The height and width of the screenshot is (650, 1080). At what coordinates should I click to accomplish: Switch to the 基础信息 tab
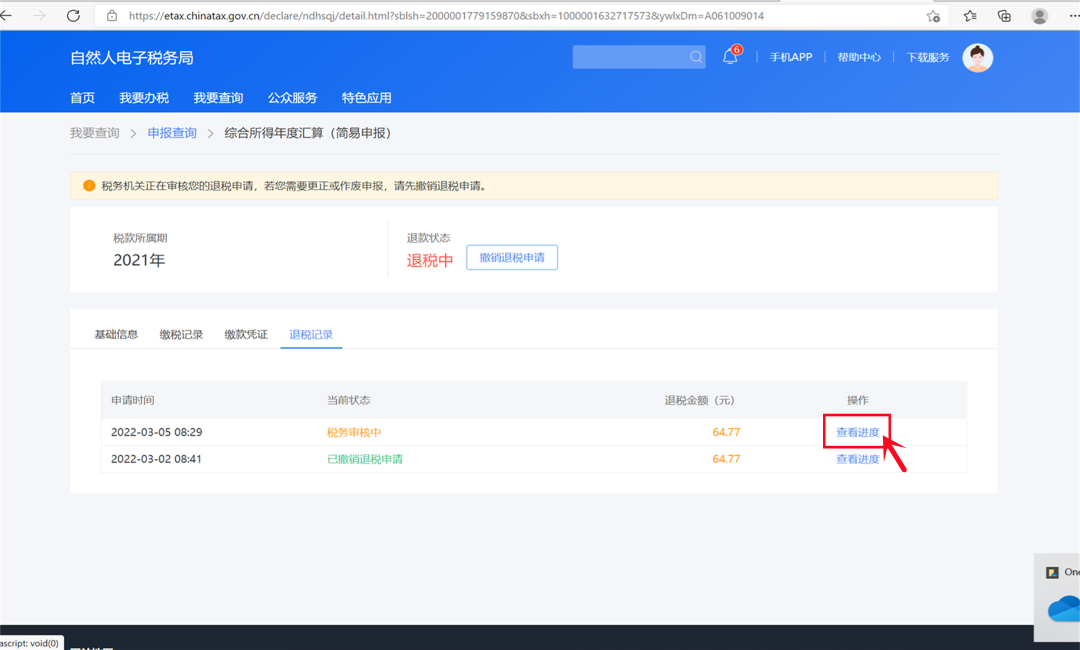click(x=116, y=335)
